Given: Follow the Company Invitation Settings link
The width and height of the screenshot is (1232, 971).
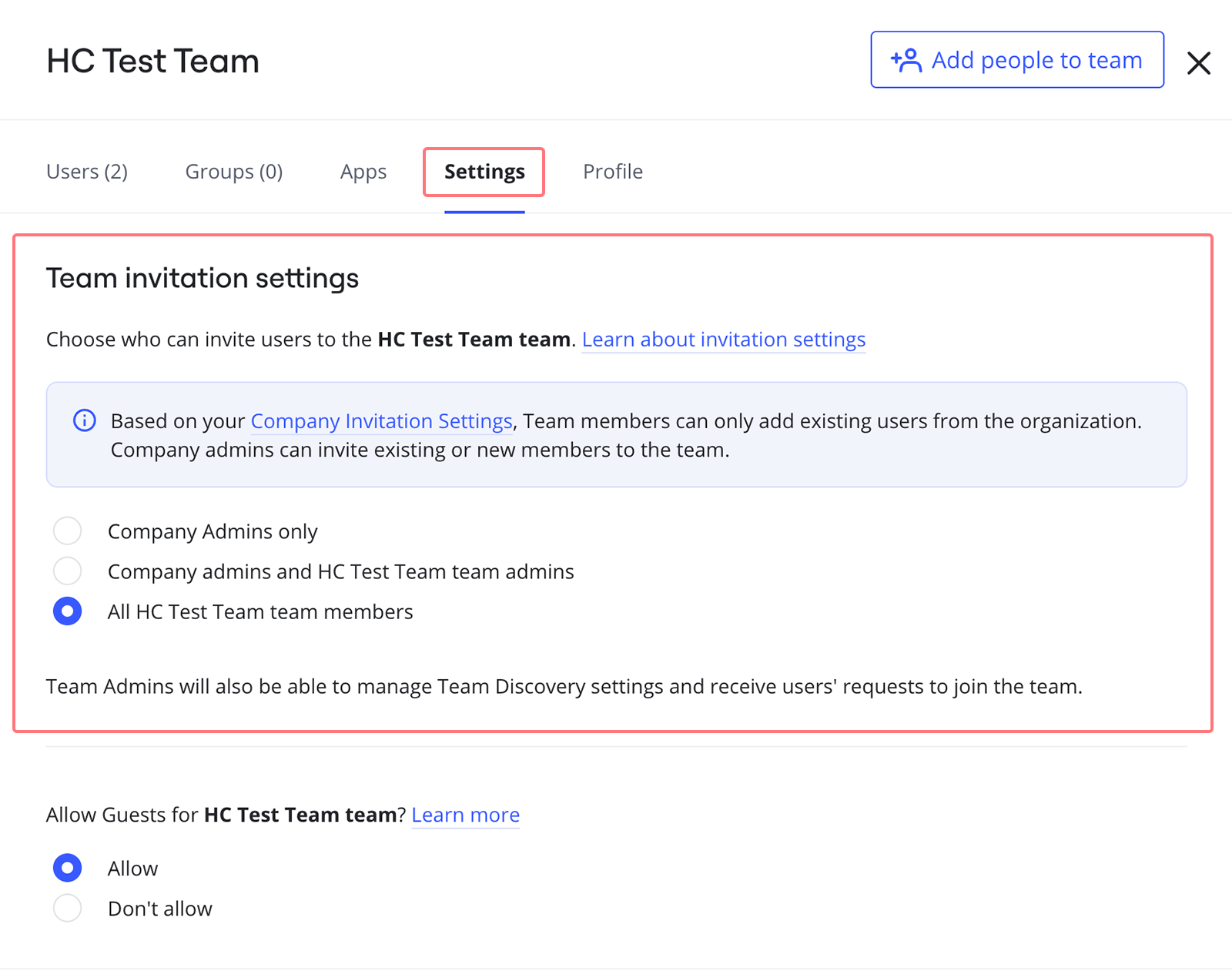Looking at the screenshot, I should (x=381, y=421).
